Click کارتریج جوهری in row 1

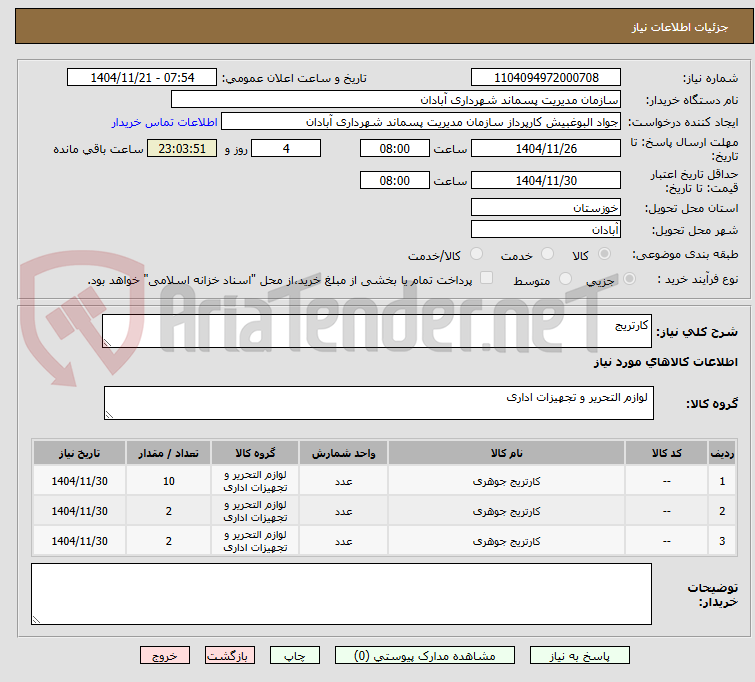[507, 481]
